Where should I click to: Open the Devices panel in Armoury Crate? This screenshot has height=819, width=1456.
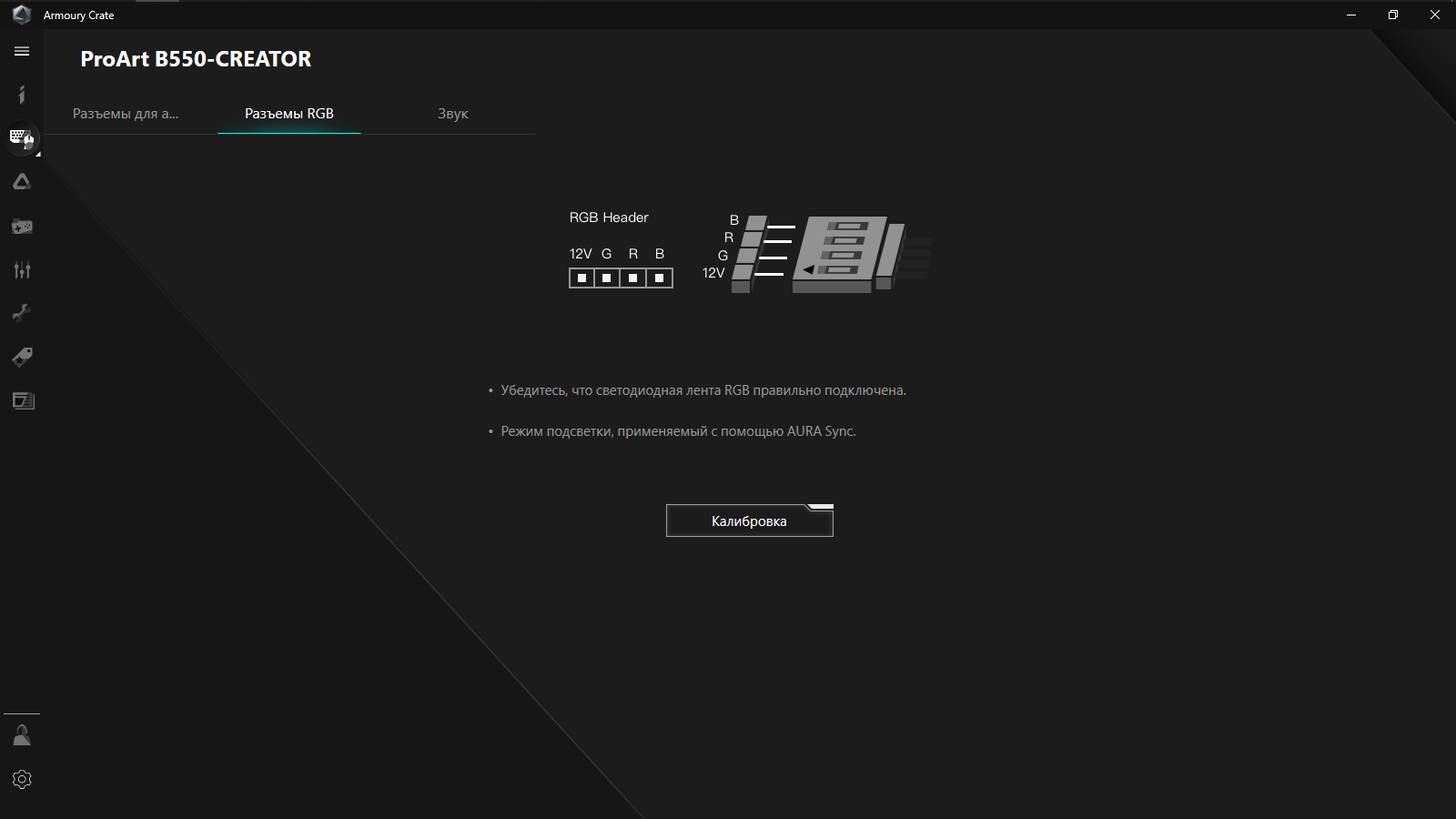22,138
